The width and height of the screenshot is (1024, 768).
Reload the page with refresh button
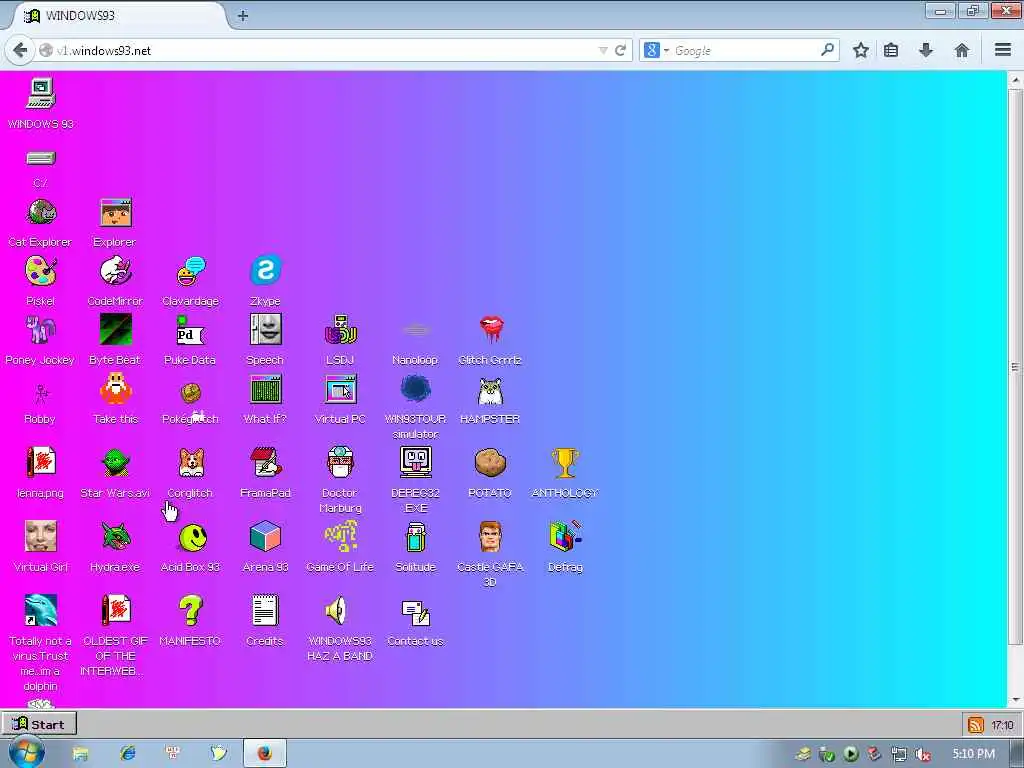[x=620, y=50]
